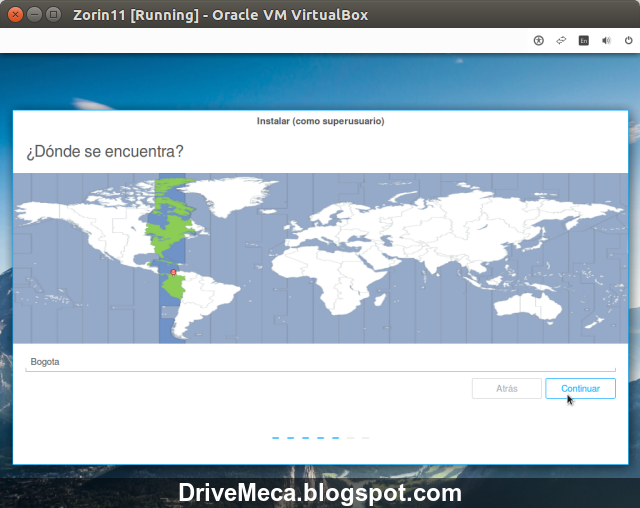
Task: Open the En keyboard layout indicator
Action: pyautogui.click(x=584, y=40)
